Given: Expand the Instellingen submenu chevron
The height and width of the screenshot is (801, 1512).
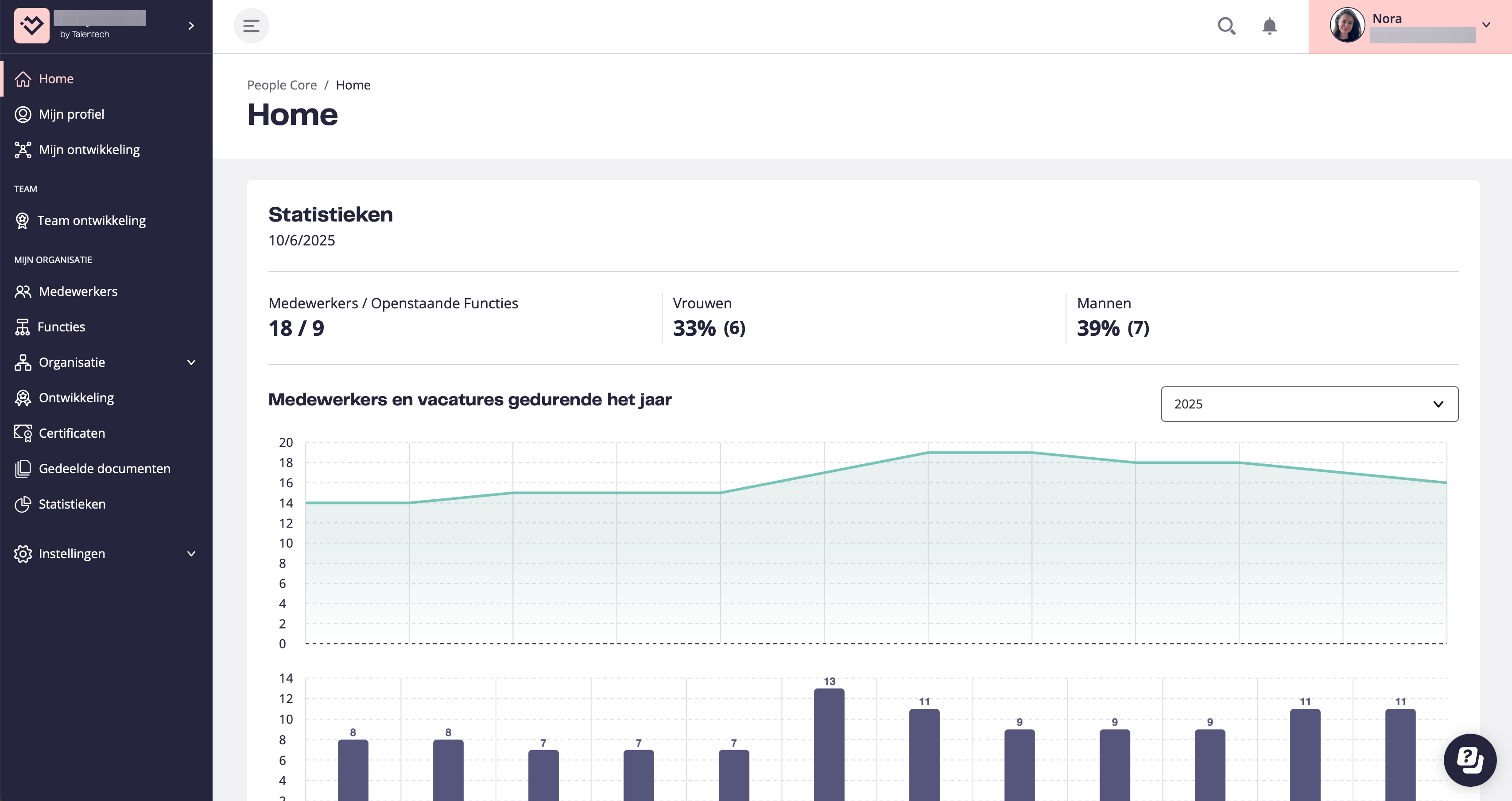Looking at the screenshot, I should coord(191,554).
